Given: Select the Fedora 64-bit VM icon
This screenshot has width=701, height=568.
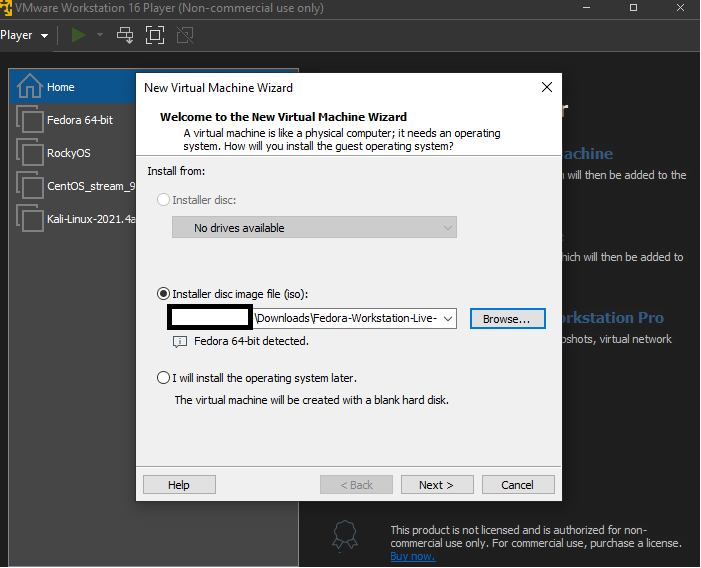Looking at the screenshot, I should click(30, 120).
